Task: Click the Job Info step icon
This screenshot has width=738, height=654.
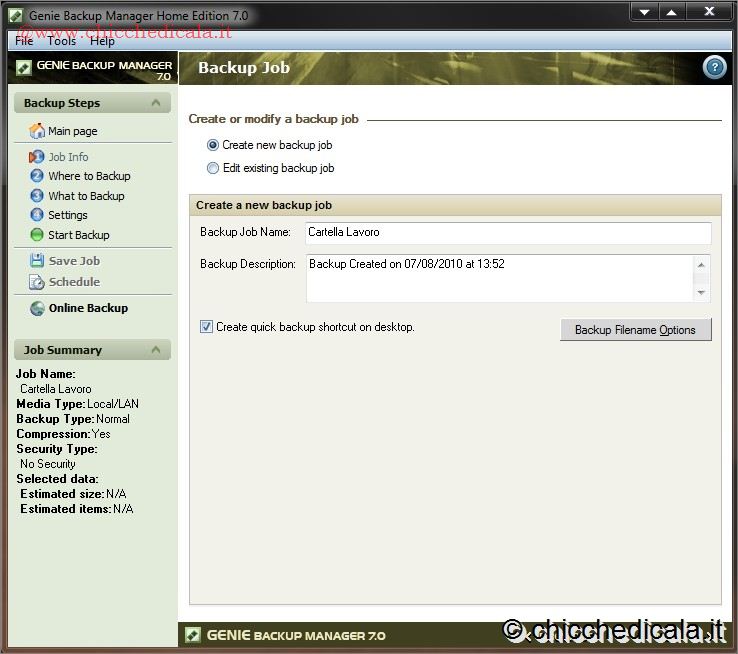Action: [x=37, y=157]
